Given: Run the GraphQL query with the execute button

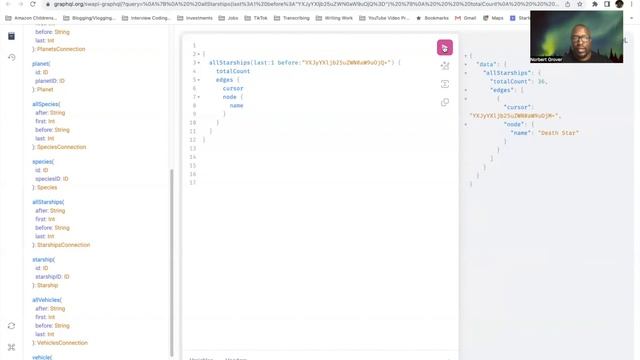Looking at the screenshot, I should click(444, 47).
